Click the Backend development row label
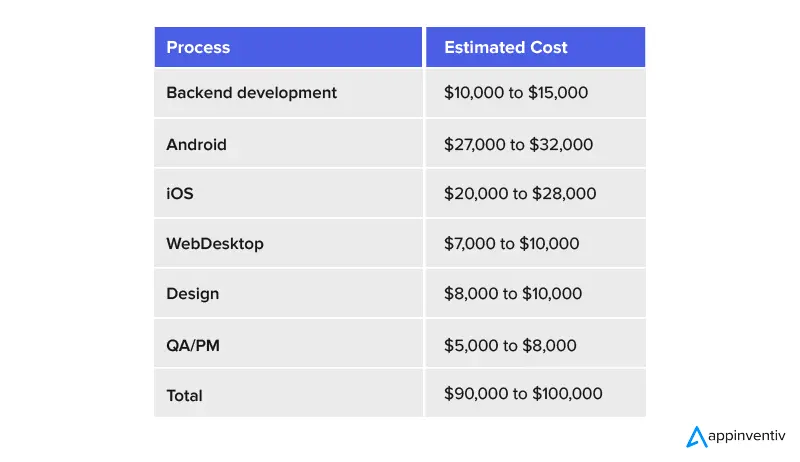The image size is (800, 462). coord(251,93)
